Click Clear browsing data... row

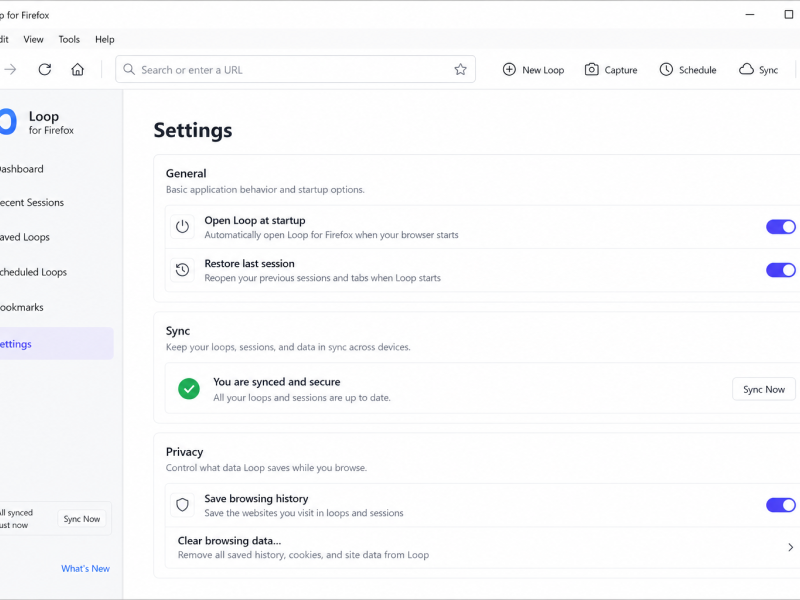(483, 547)
